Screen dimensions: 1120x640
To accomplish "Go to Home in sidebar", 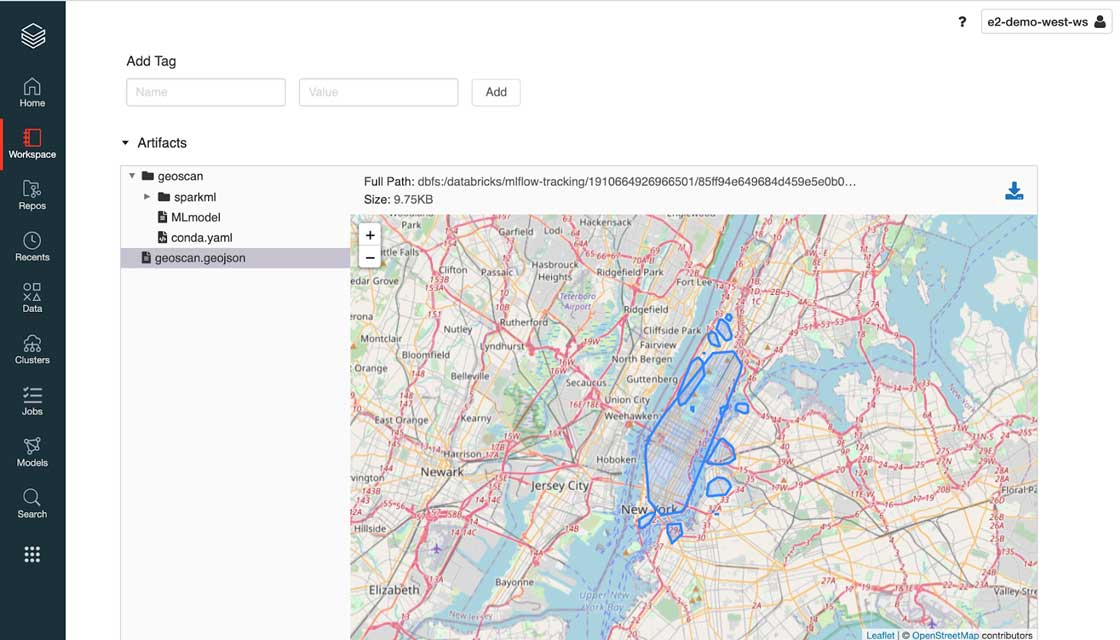I will pyautogui.click(x=32, y=92).
